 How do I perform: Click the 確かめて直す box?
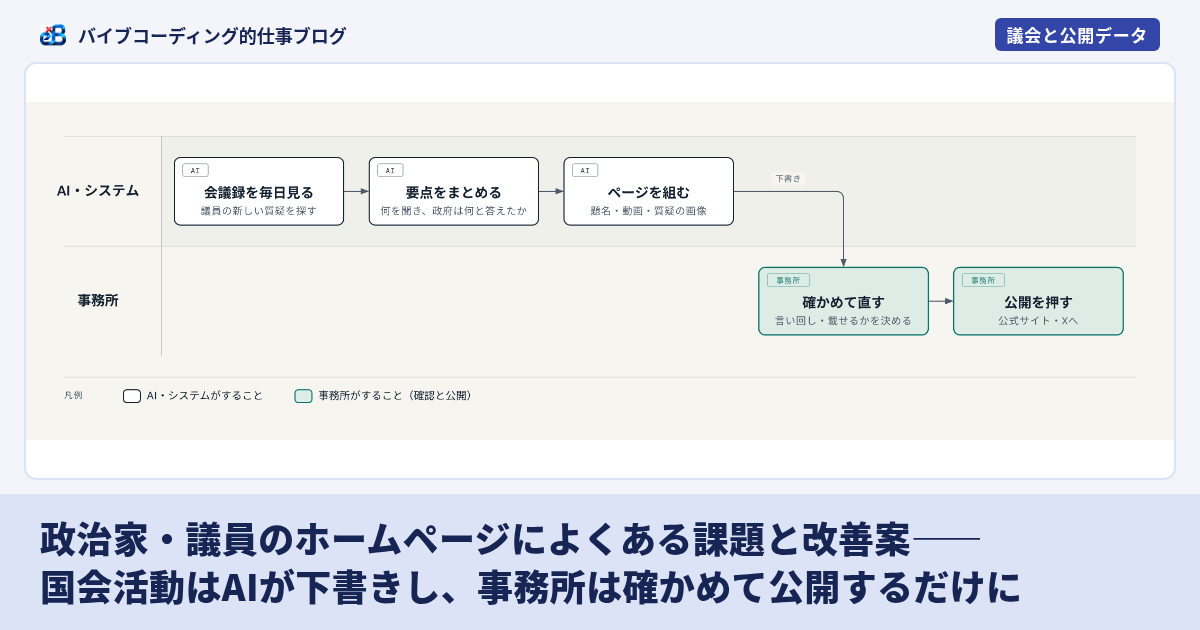(843, 301)
